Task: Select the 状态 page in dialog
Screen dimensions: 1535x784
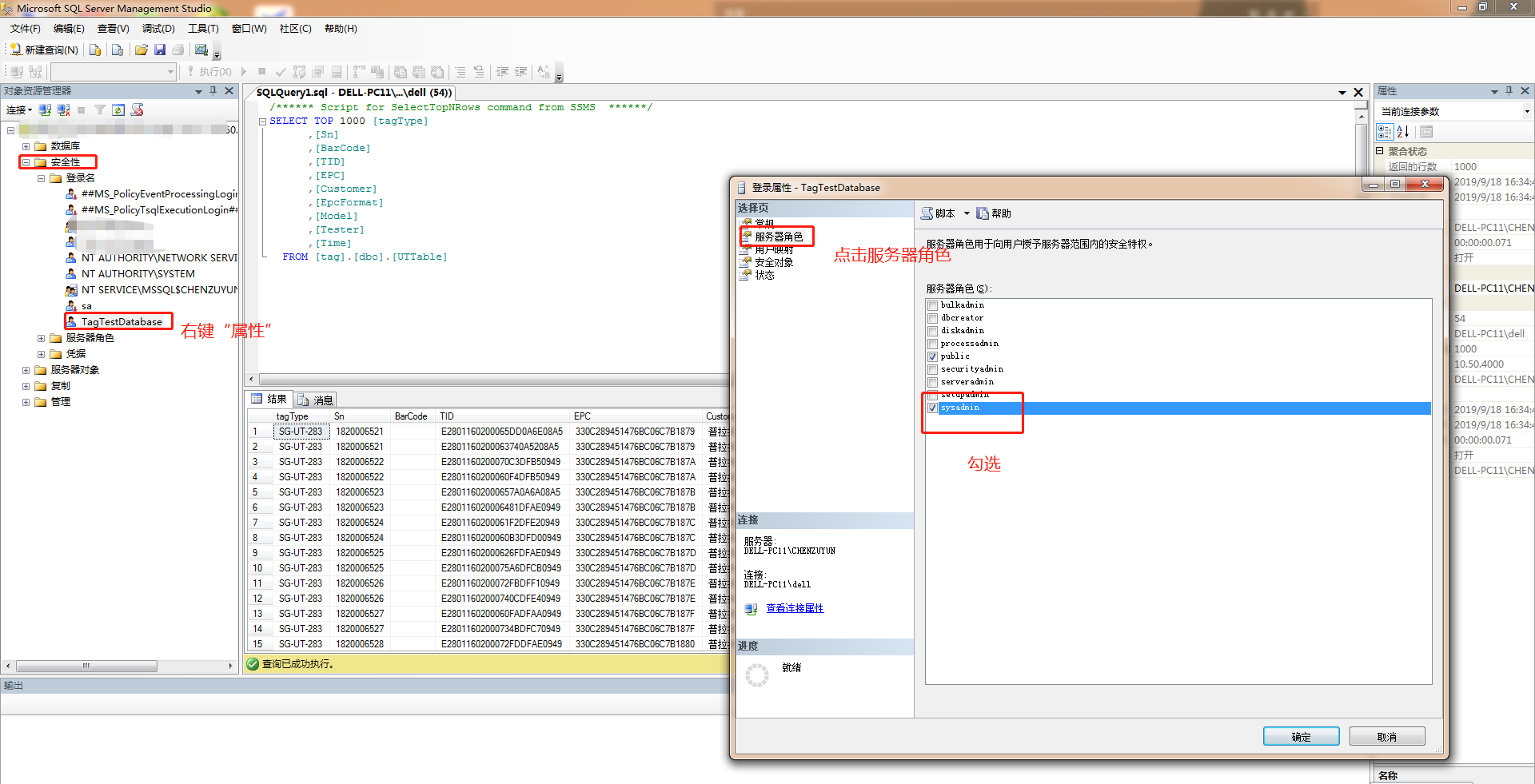Action: tap(764, 275)
